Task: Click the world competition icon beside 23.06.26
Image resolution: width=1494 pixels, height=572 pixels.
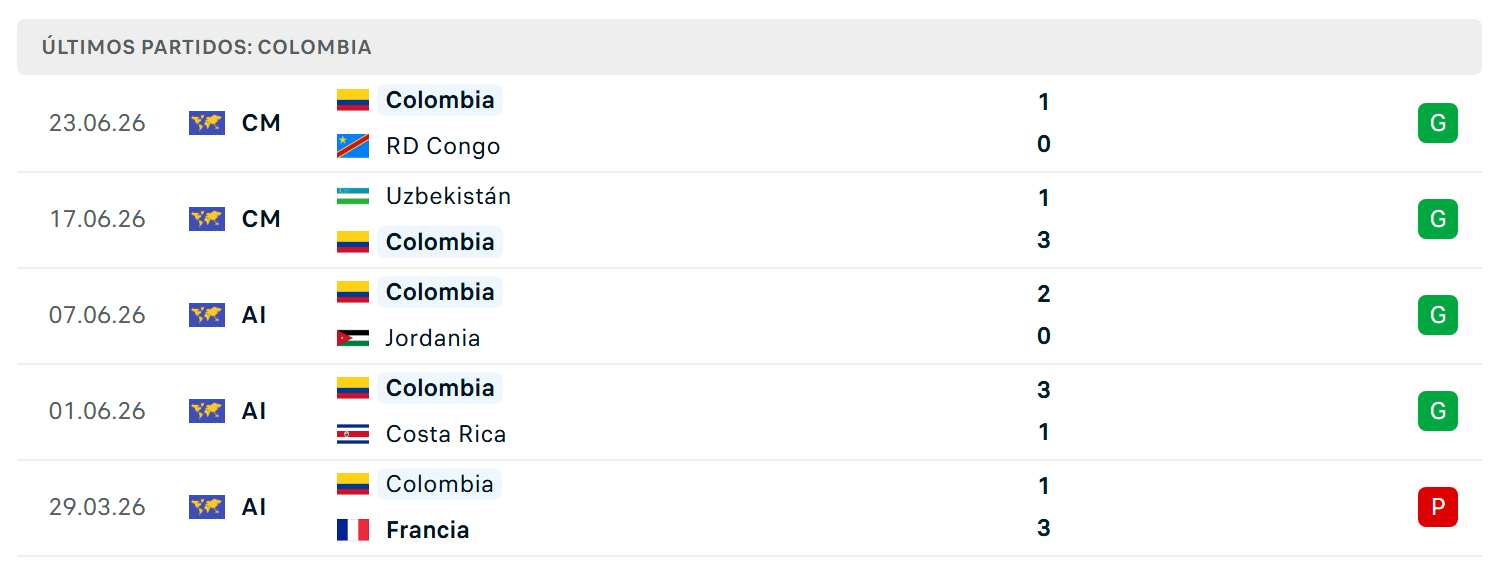Action: click(207, 123)
